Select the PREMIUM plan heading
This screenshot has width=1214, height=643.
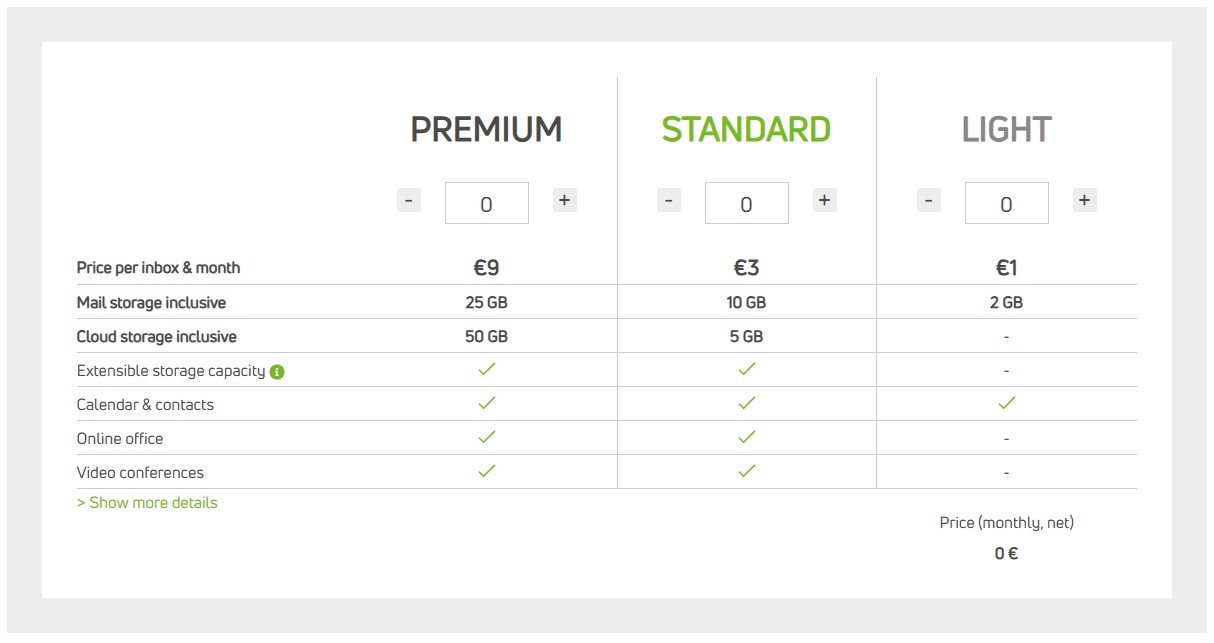[487, 130]
